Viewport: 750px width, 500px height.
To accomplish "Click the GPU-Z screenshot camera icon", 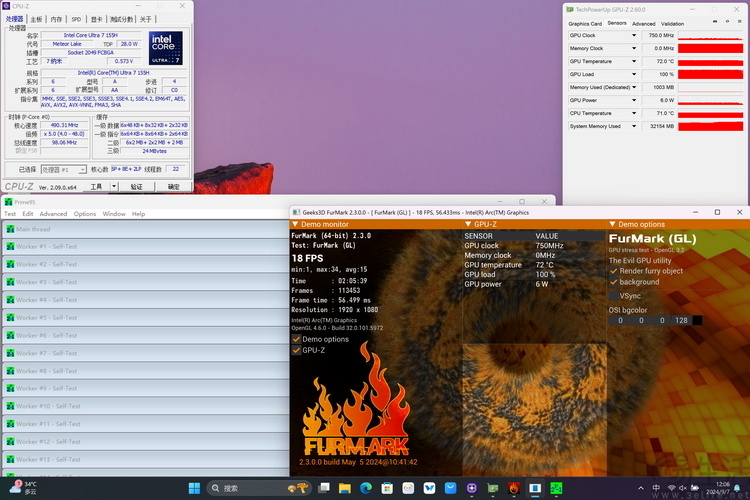I will [x=713, y=23].
